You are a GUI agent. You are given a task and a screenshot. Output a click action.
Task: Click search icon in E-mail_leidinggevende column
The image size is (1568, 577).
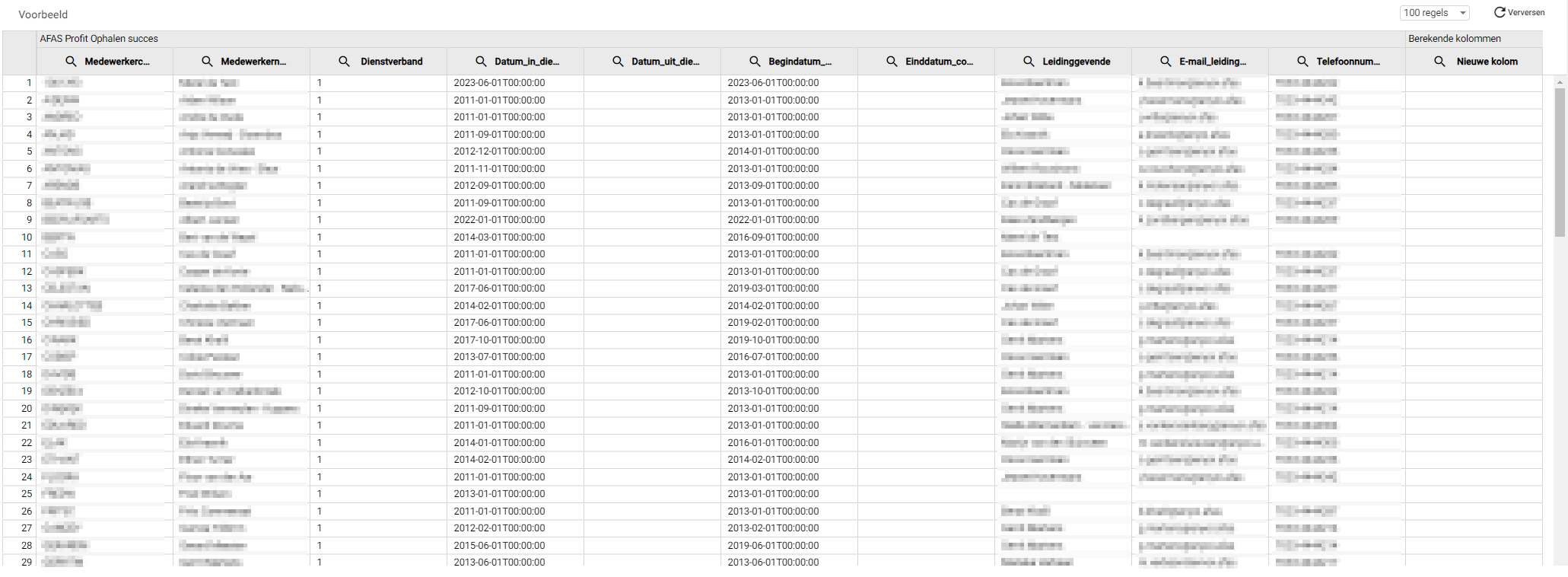coord(1166,62)
